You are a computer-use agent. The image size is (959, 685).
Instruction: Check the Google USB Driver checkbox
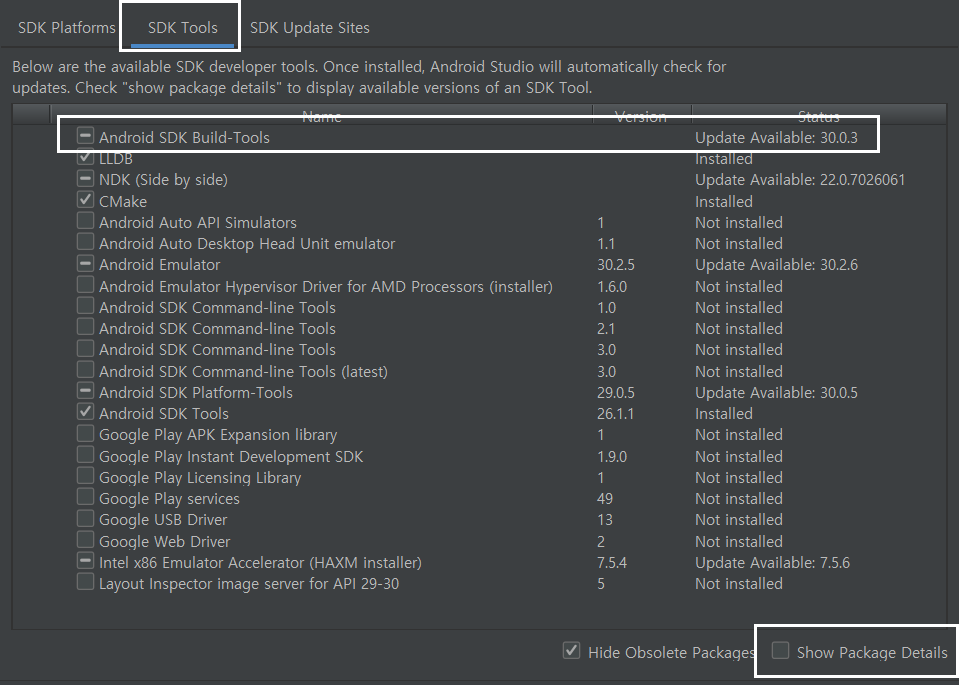(85, 519)
